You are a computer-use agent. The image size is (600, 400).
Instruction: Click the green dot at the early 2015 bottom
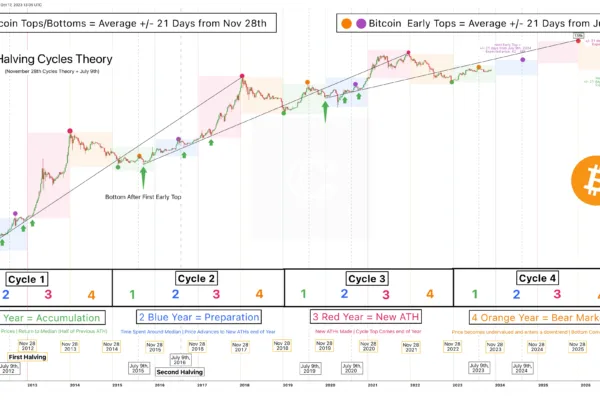(118, 167)
